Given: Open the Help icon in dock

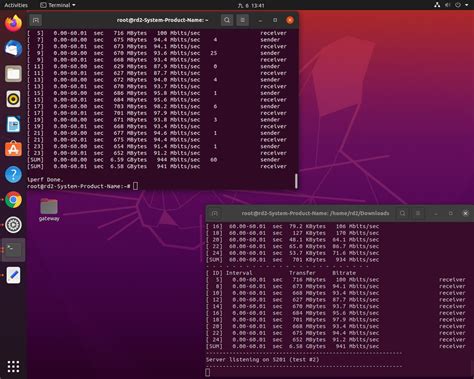Looking at the screenshot, I should [x=13, y=174].
